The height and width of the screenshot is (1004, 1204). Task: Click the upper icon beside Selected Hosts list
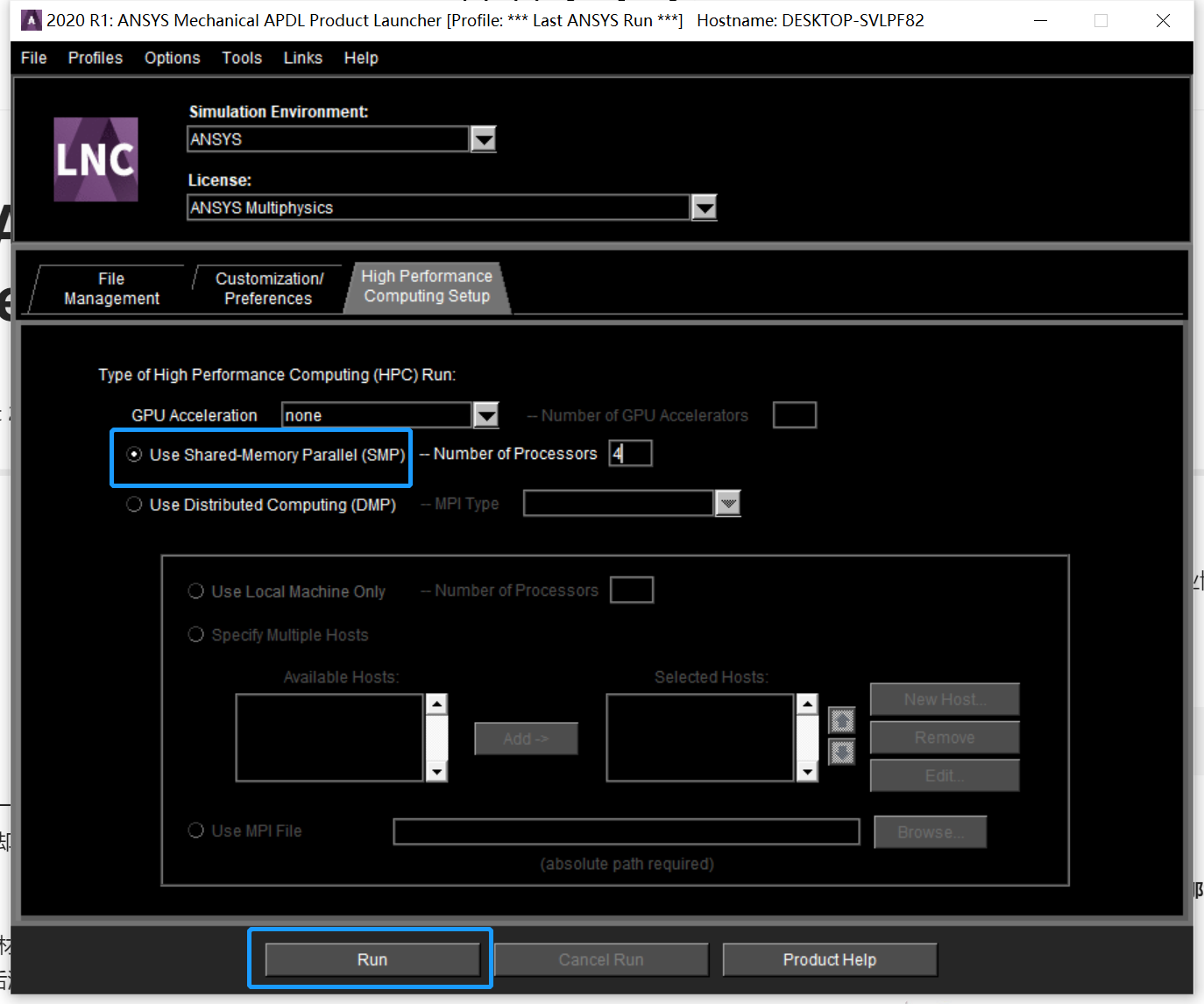pyautogui.click(x=841, y=720)
